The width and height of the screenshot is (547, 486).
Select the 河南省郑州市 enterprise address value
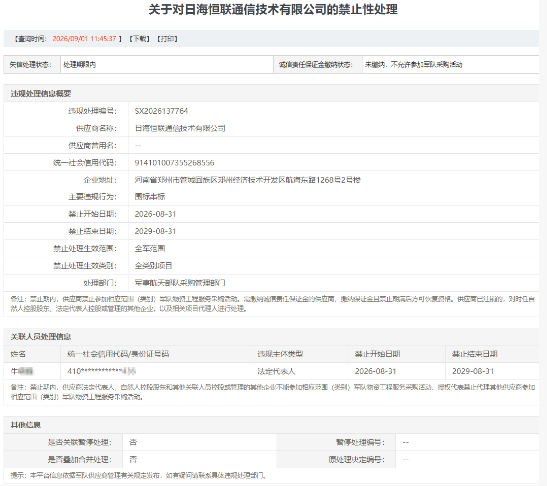247,180
